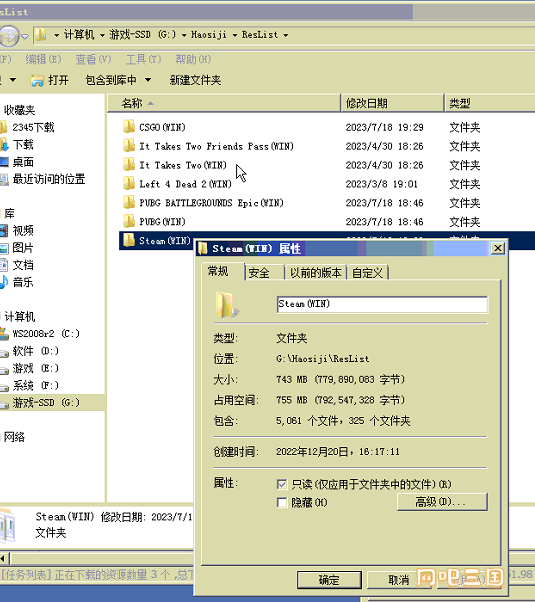The height and width of the screenshot is (602, 535).
Task: Click the 文档 library icon
Action: tap(4, 265)
